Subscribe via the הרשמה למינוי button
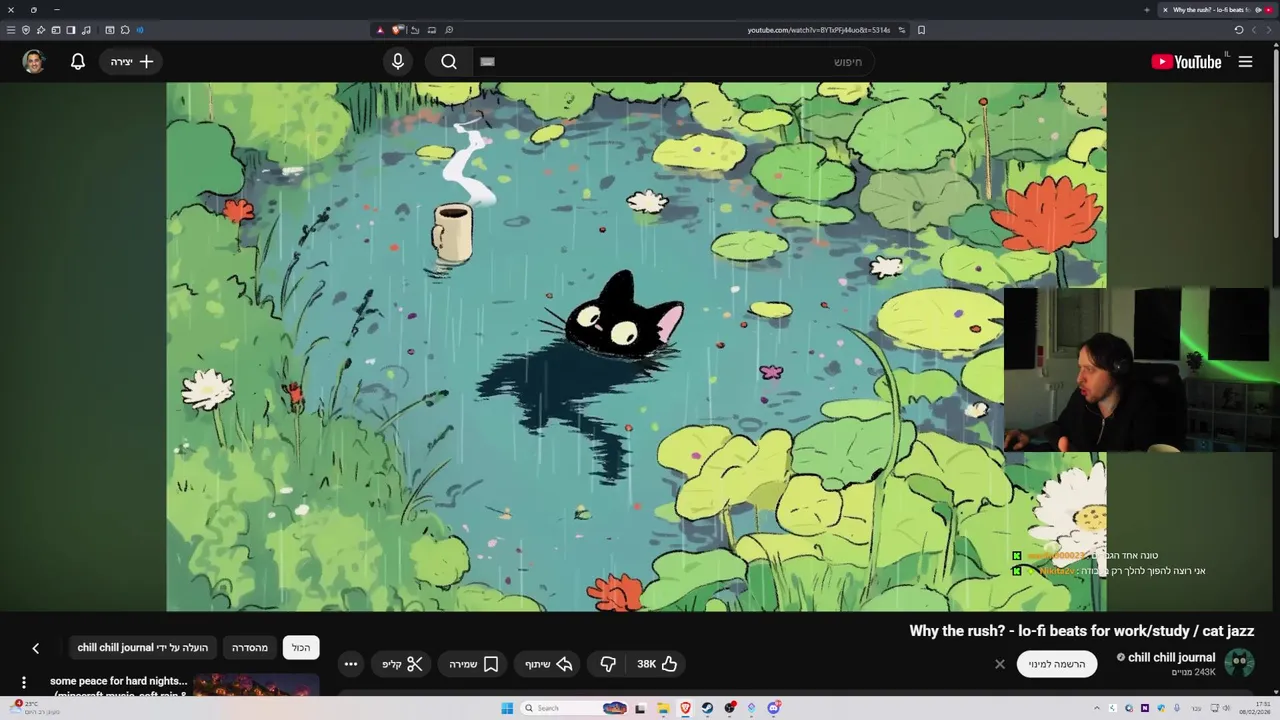 click(1057, 664)
